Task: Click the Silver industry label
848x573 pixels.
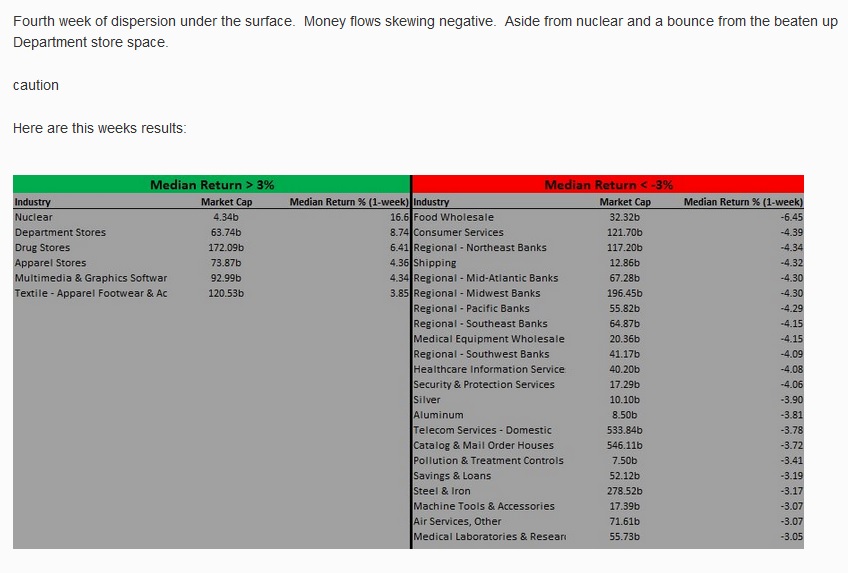Action: 427,399
